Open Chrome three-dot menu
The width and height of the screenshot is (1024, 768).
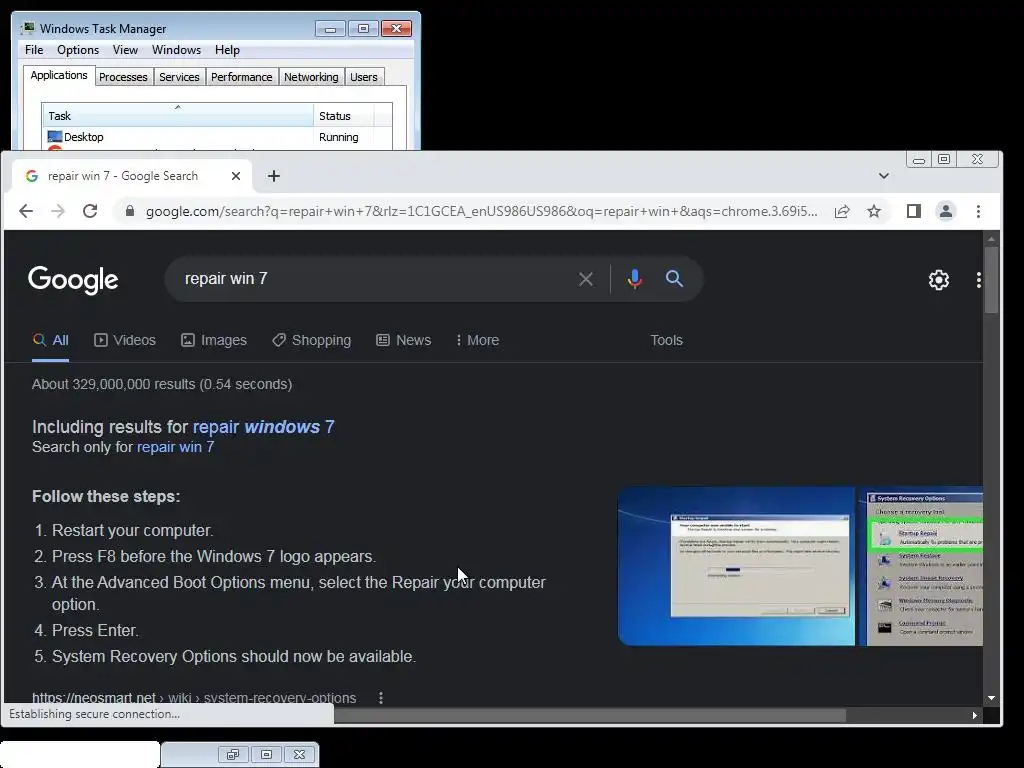tap(978, 211)
